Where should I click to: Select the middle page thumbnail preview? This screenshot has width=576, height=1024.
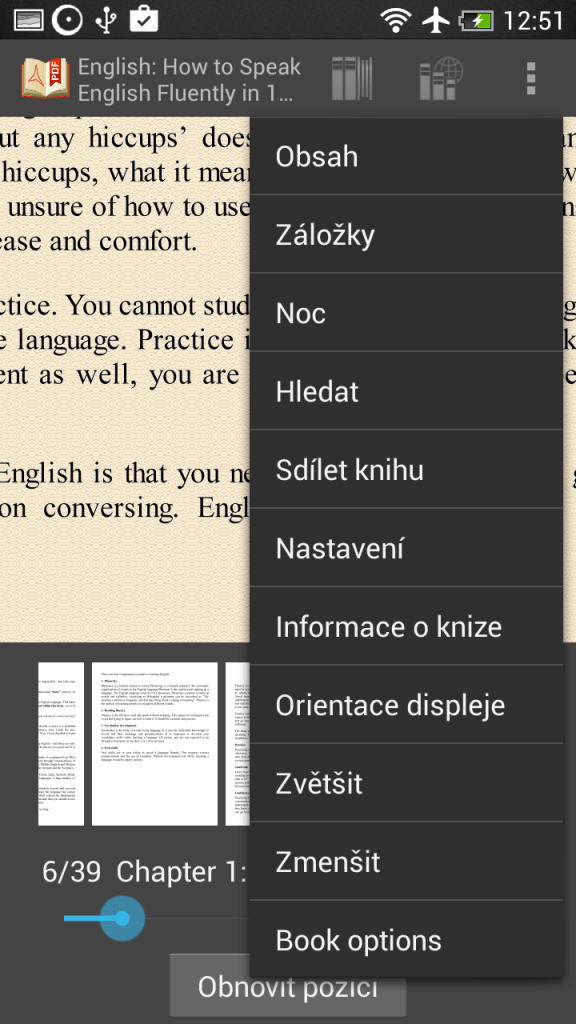pyautogui.click(x=155, y=744)
